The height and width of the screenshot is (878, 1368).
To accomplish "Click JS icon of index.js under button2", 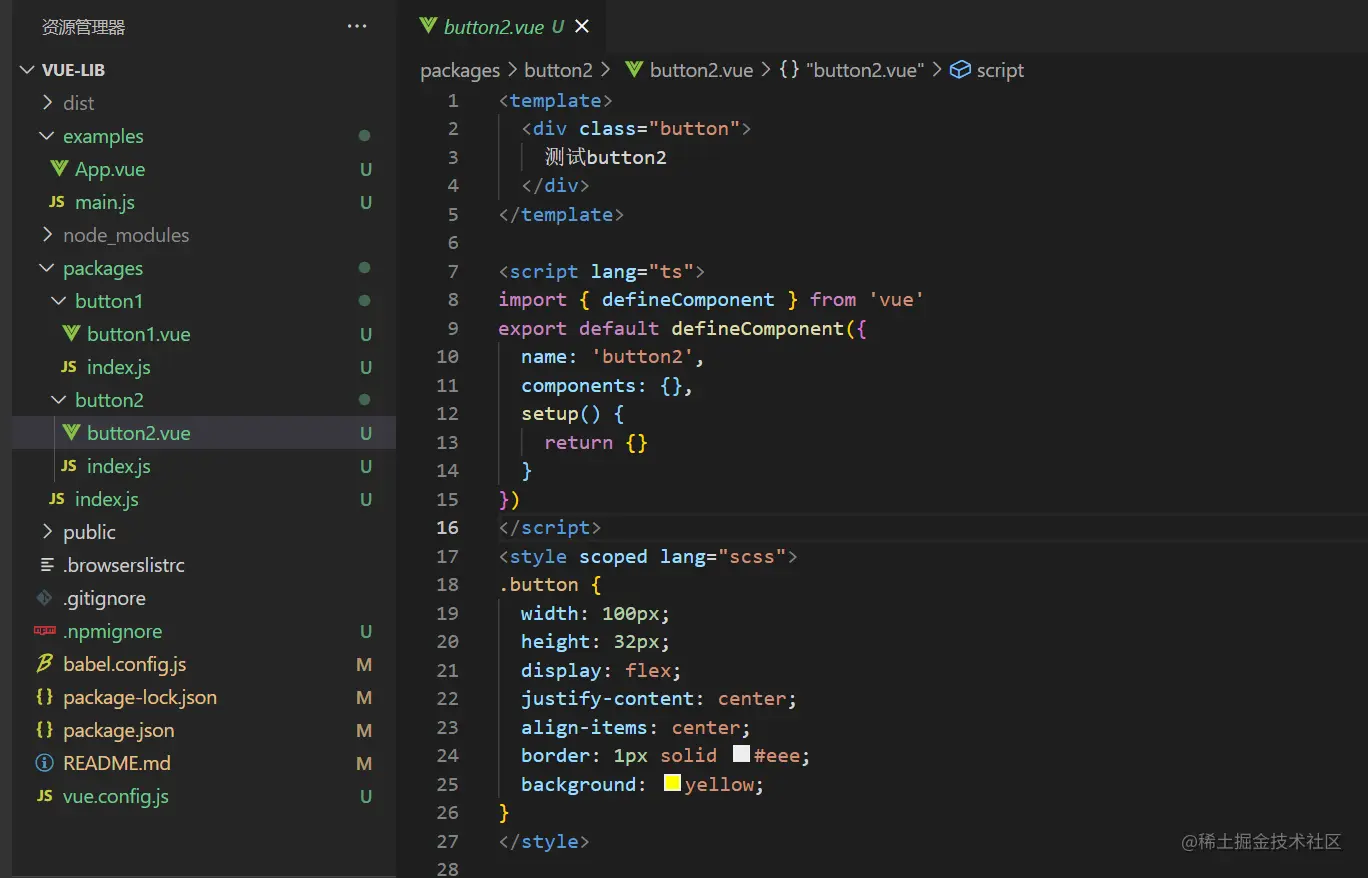I will click(69, 466).
